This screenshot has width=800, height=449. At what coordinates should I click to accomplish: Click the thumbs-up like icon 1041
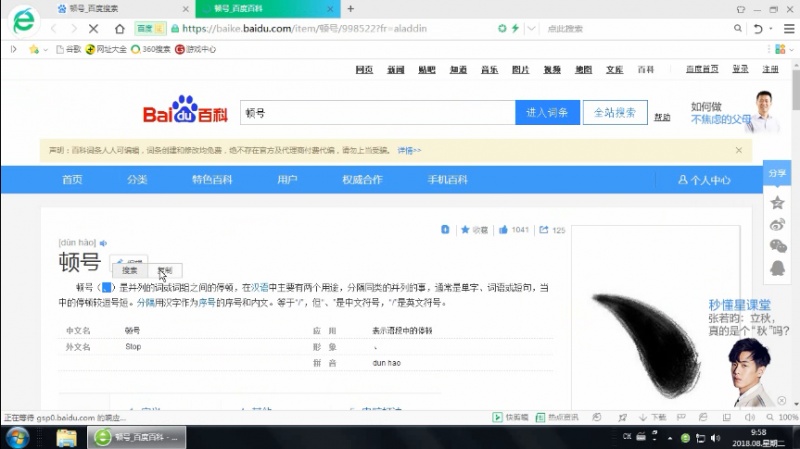[x=504, y=230]
